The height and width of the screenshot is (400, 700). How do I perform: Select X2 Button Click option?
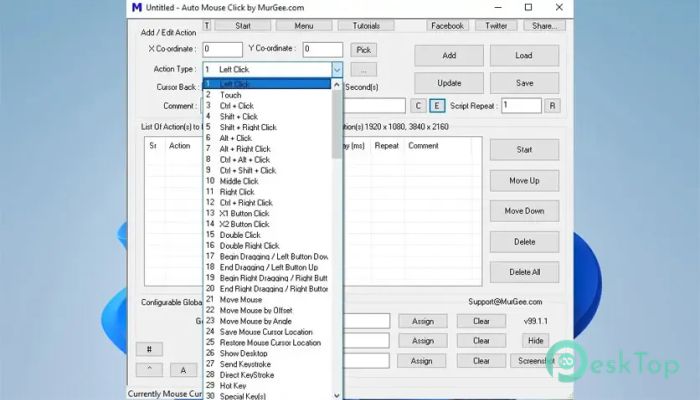267,224
